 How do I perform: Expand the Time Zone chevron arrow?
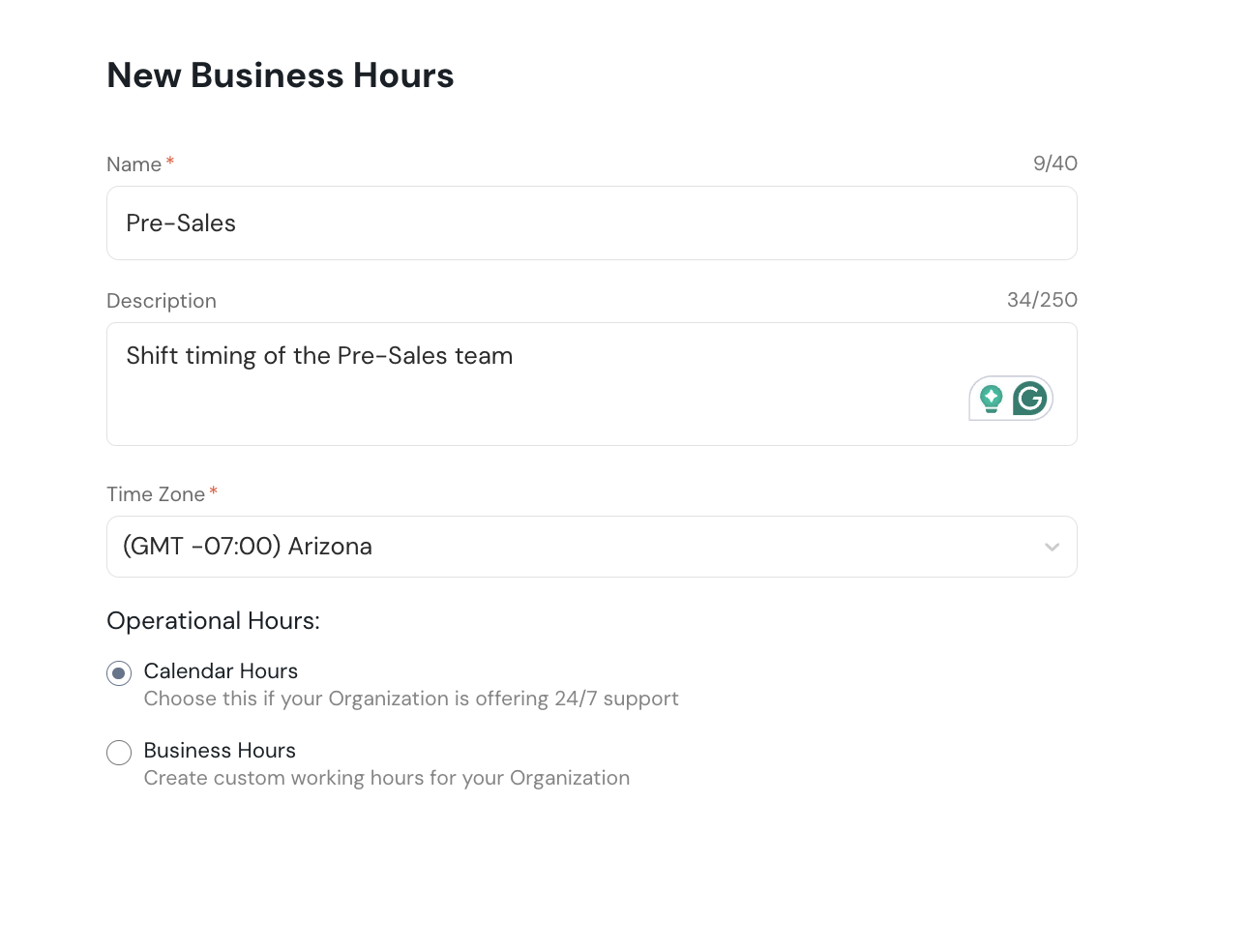(1052, 548)
